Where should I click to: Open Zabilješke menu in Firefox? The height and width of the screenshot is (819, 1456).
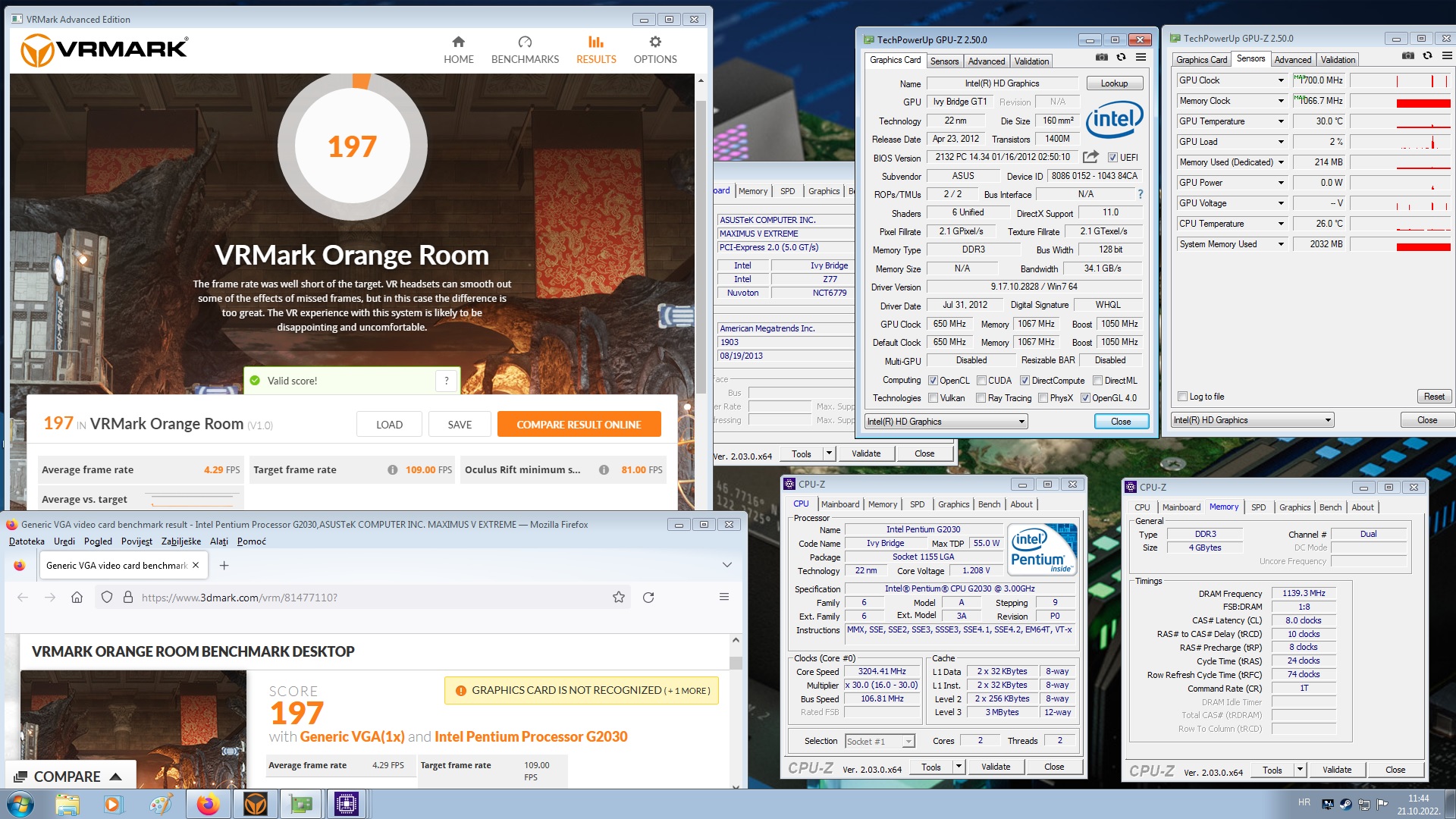pyautogui.click(x=181, y=541)
